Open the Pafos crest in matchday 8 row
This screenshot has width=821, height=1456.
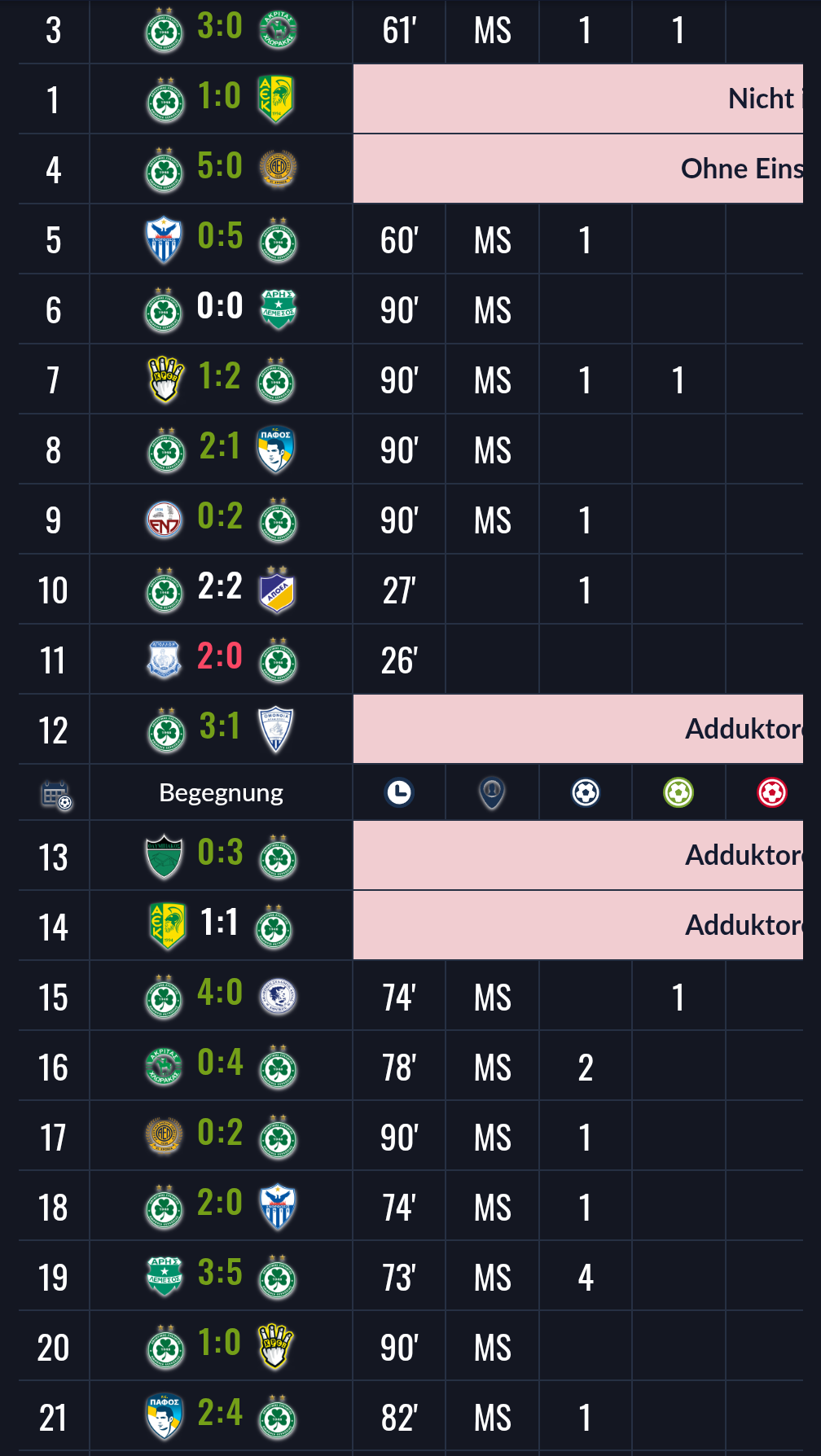(x=275, y=450)
